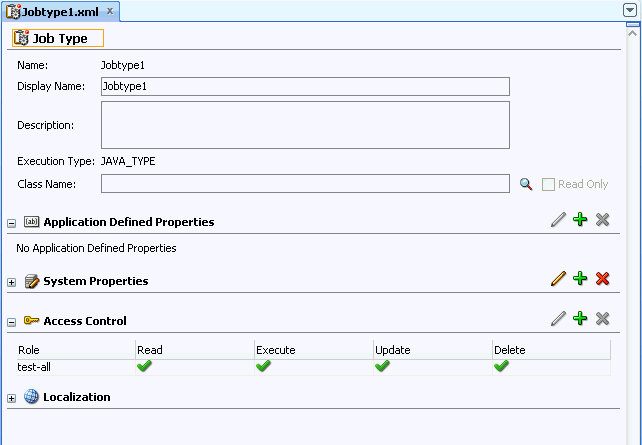The height and width of the screenshot is (445, 642).
Task: Click the Class Name search magnifier icon
Action: click(x=526, y=184)
